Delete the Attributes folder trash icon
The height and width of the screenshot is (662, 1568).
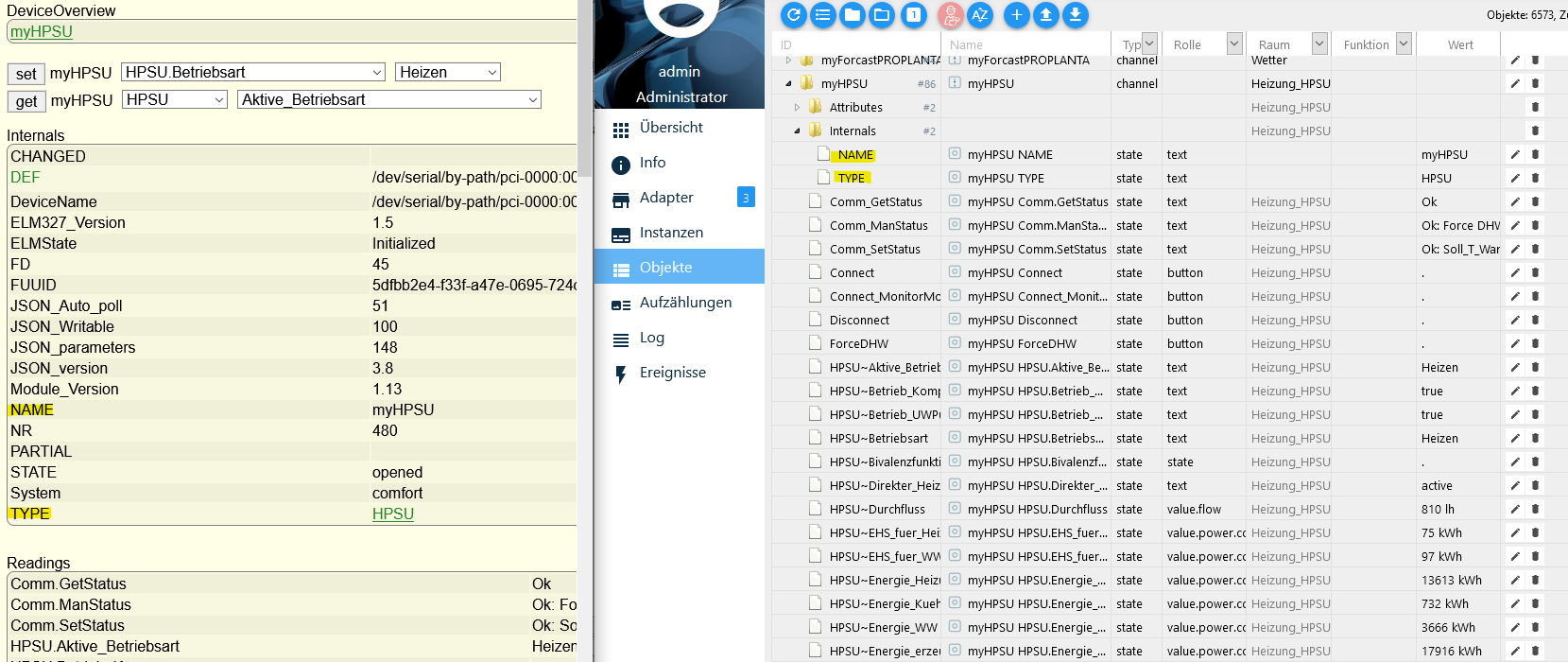coord(1535,107)
